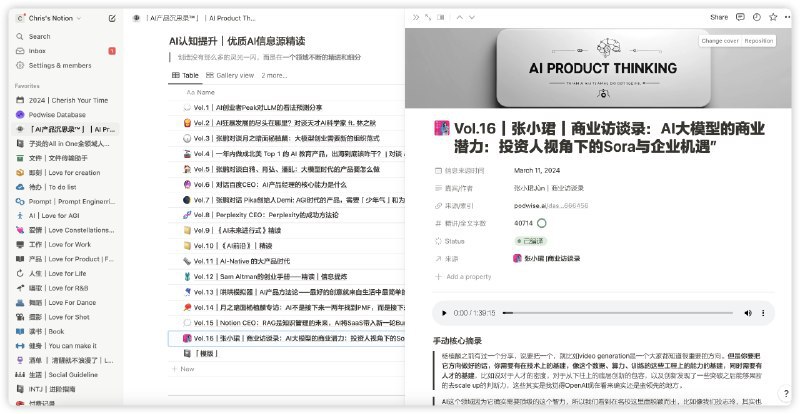Image resolution: width=800 pixels, height=414 pixels.
Task: Open AI | Love for AGI page
Action: pos(54,216)
